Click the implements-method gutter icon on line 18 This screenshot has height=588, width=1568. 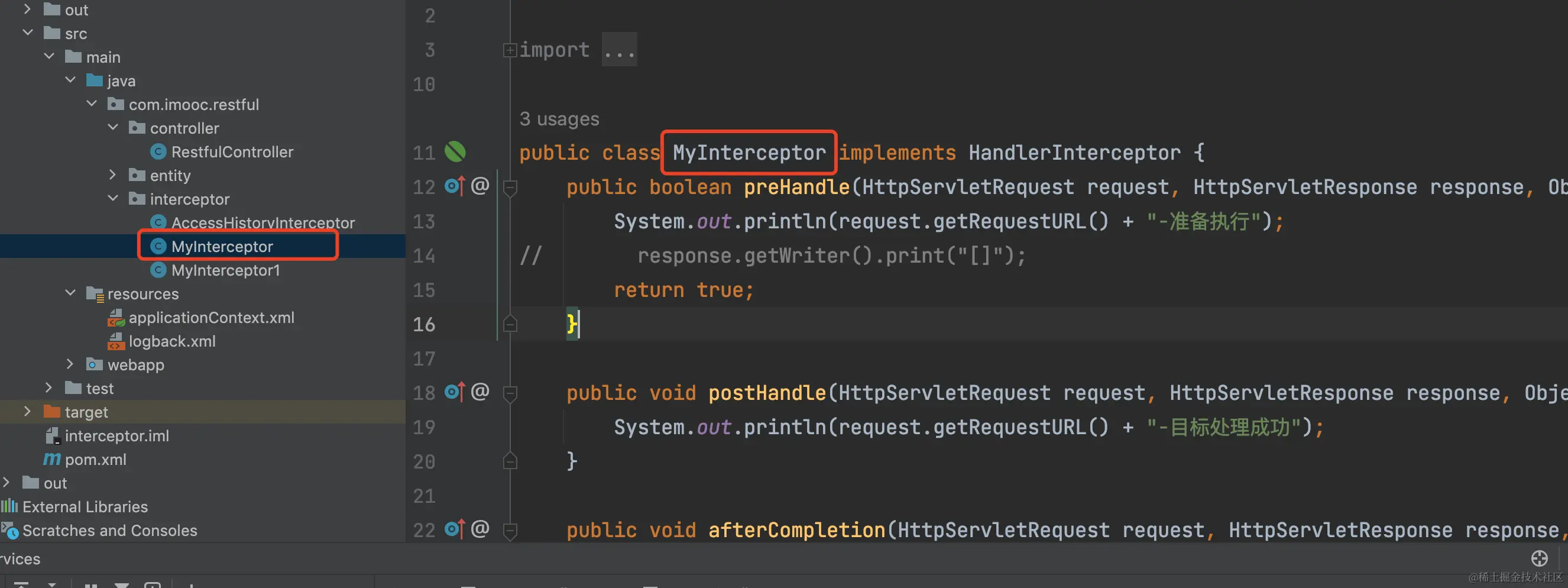click(455, 392)
